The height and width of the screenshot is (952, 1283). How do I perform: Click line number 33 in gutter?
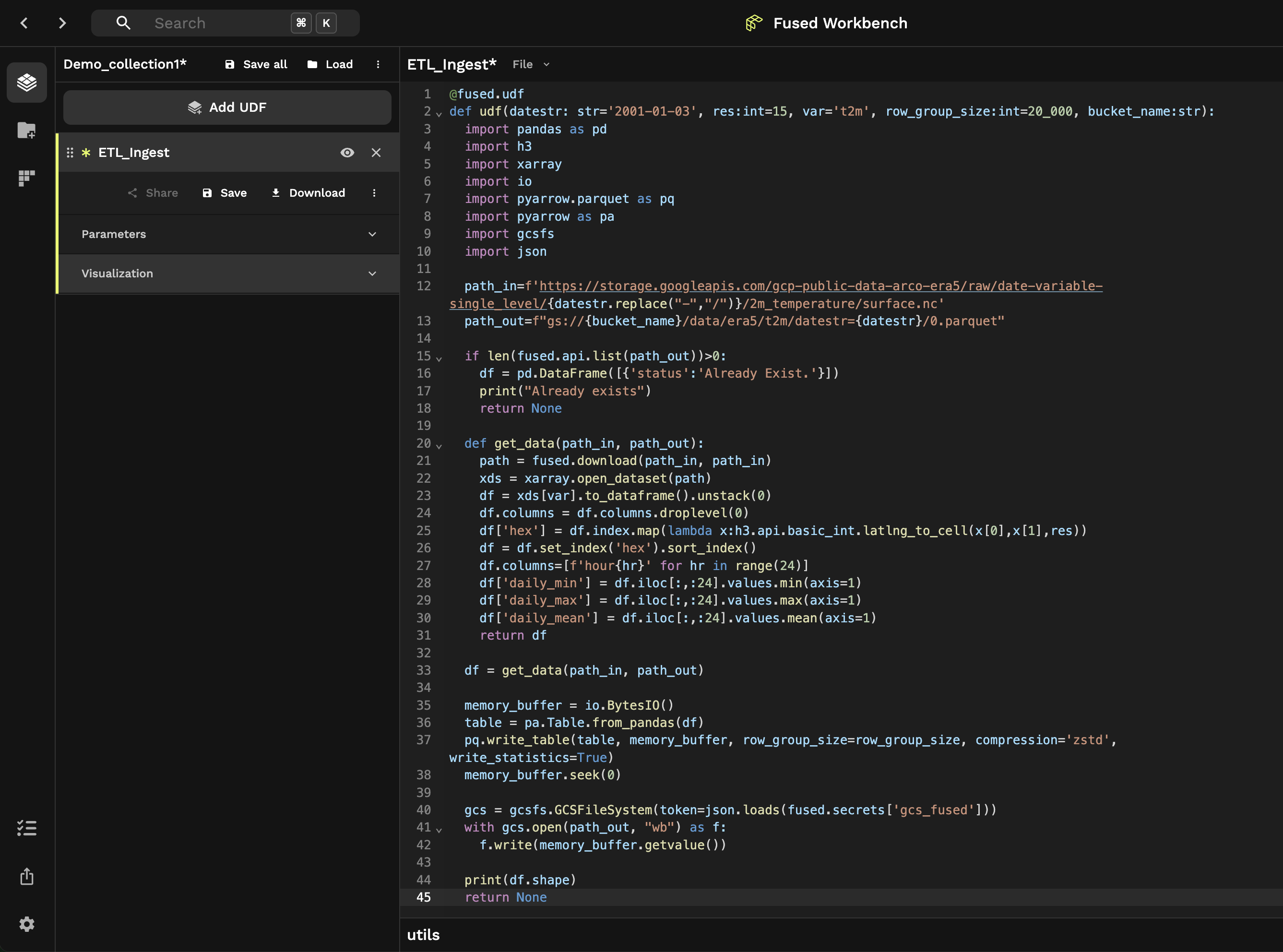pos(424,670)
